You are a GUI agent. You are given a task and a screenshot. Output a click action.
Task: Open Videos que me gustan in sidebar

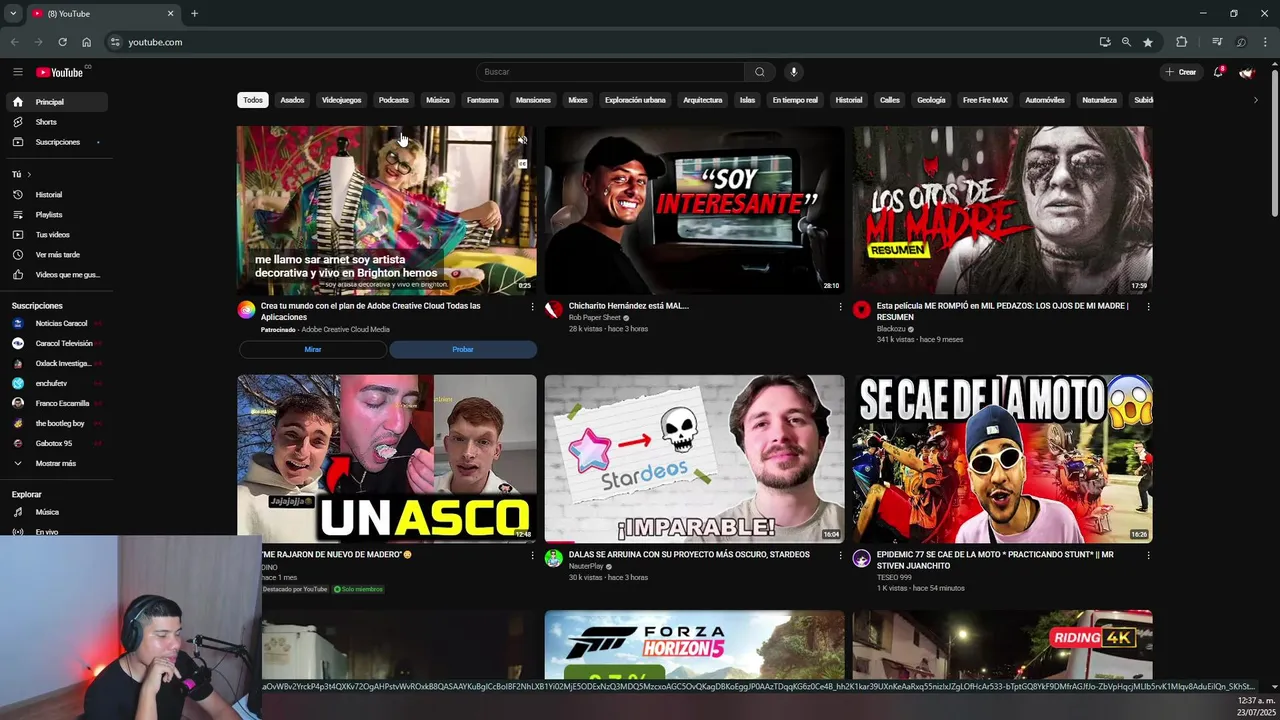pyautogui.click(x=56, y=275)
